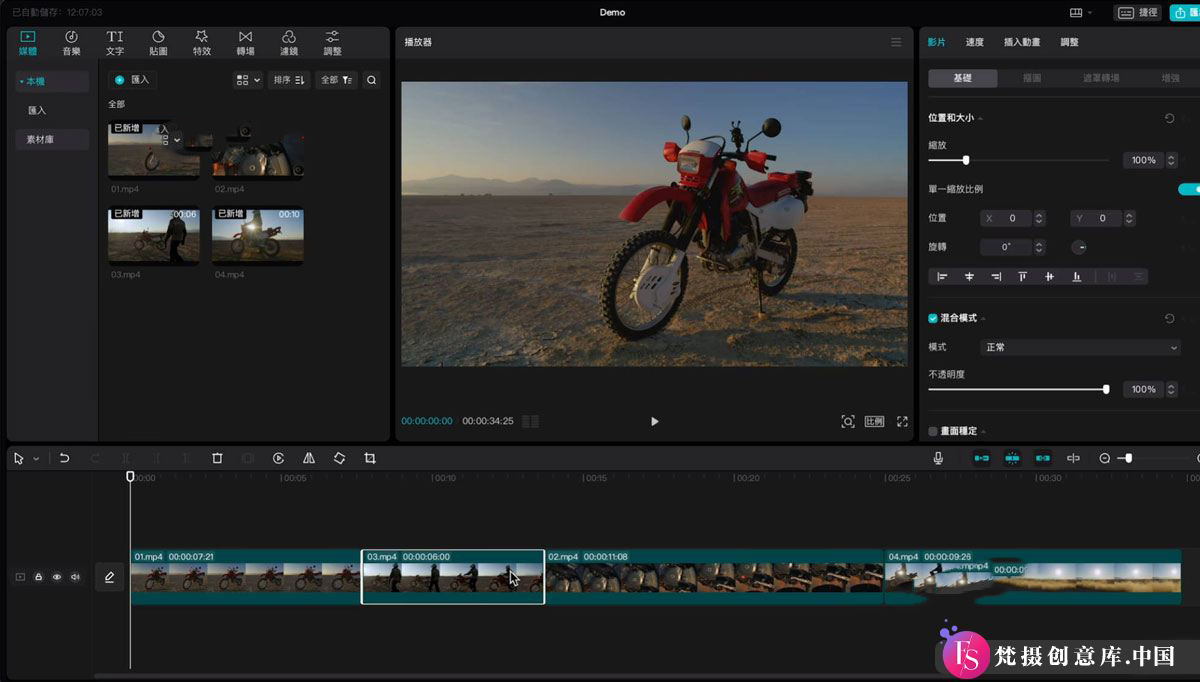Click the 比例 aspect ratio button
The image size is (1200, 682).
pos(874,422)
